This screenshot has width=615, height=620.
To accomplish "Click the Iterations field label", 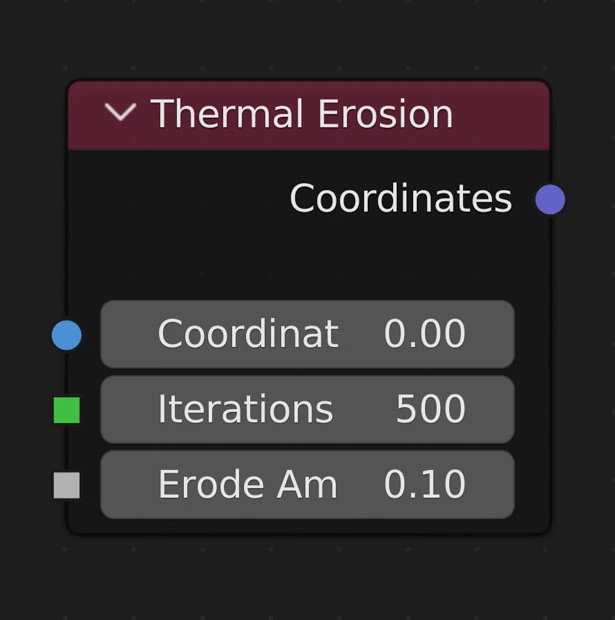I will (245, 409).
